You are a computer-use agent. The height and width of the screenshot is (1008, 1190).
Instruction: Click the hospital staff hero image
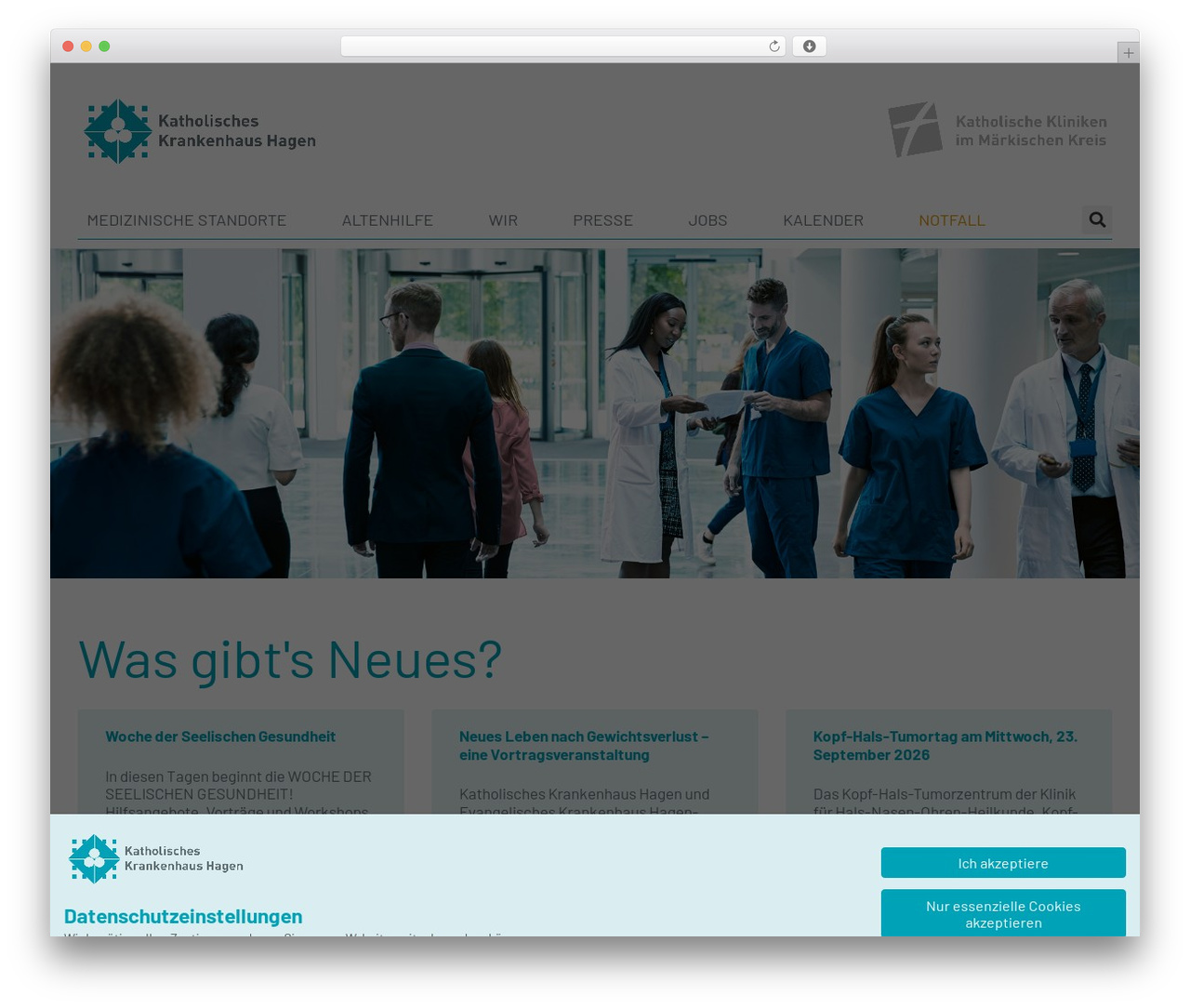tap(595, 413)
